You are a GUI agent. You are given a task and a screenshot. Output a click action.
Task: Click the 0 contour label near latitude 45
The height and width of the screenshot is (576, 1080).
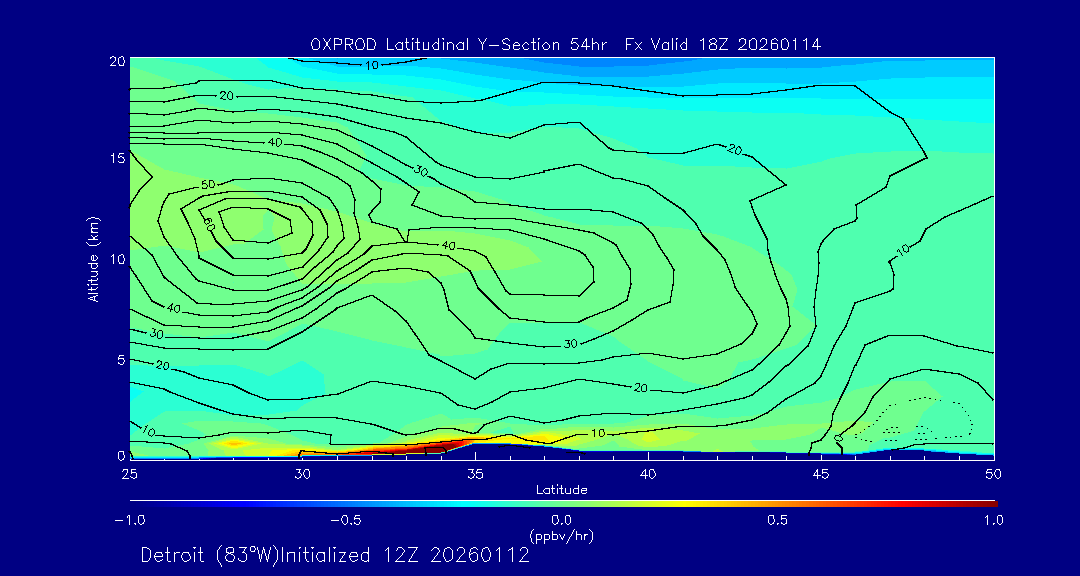tap(838, 437)
